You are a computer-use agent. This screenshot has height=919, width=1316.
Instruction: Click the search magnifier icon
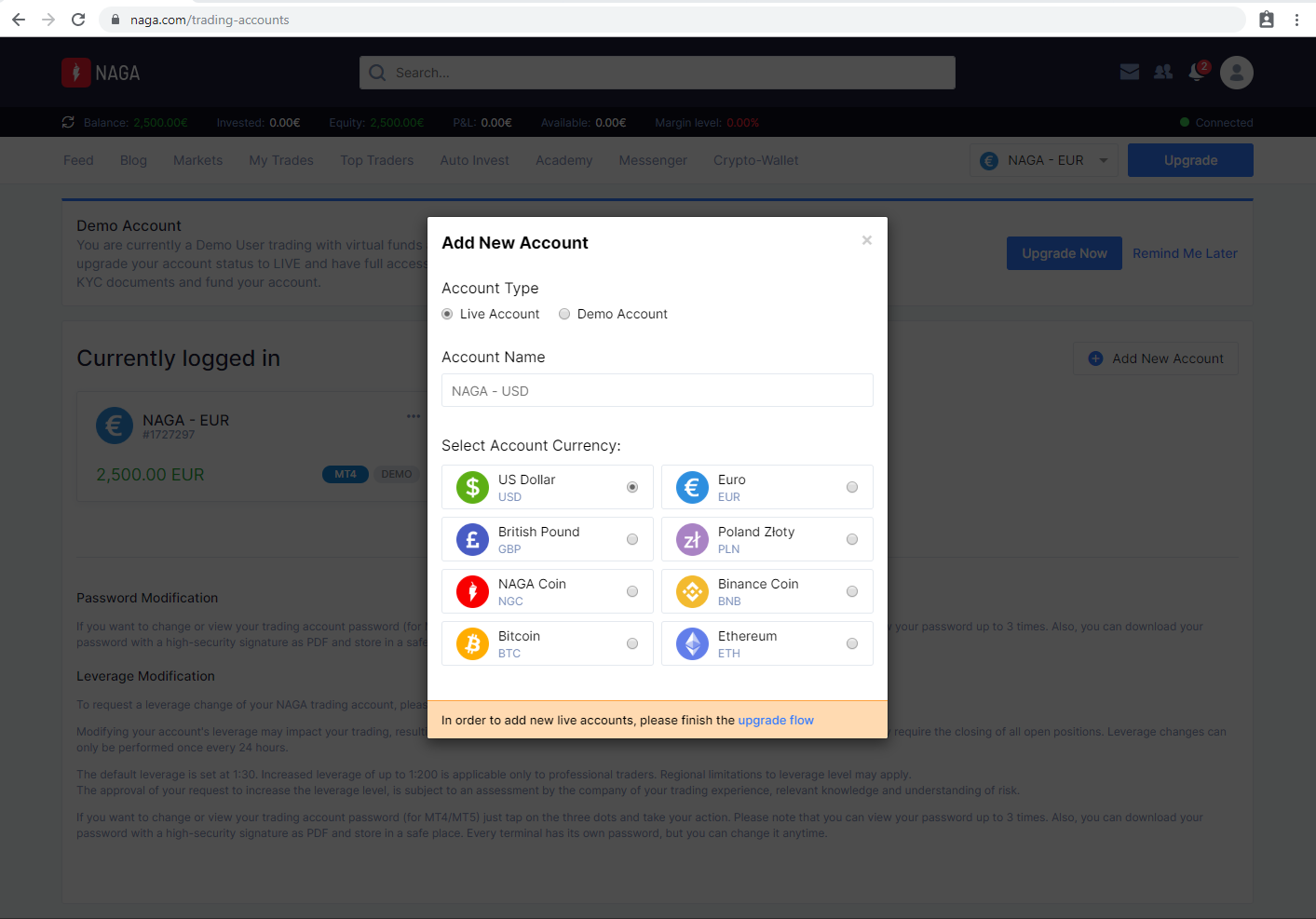click(x=377, y=73)
